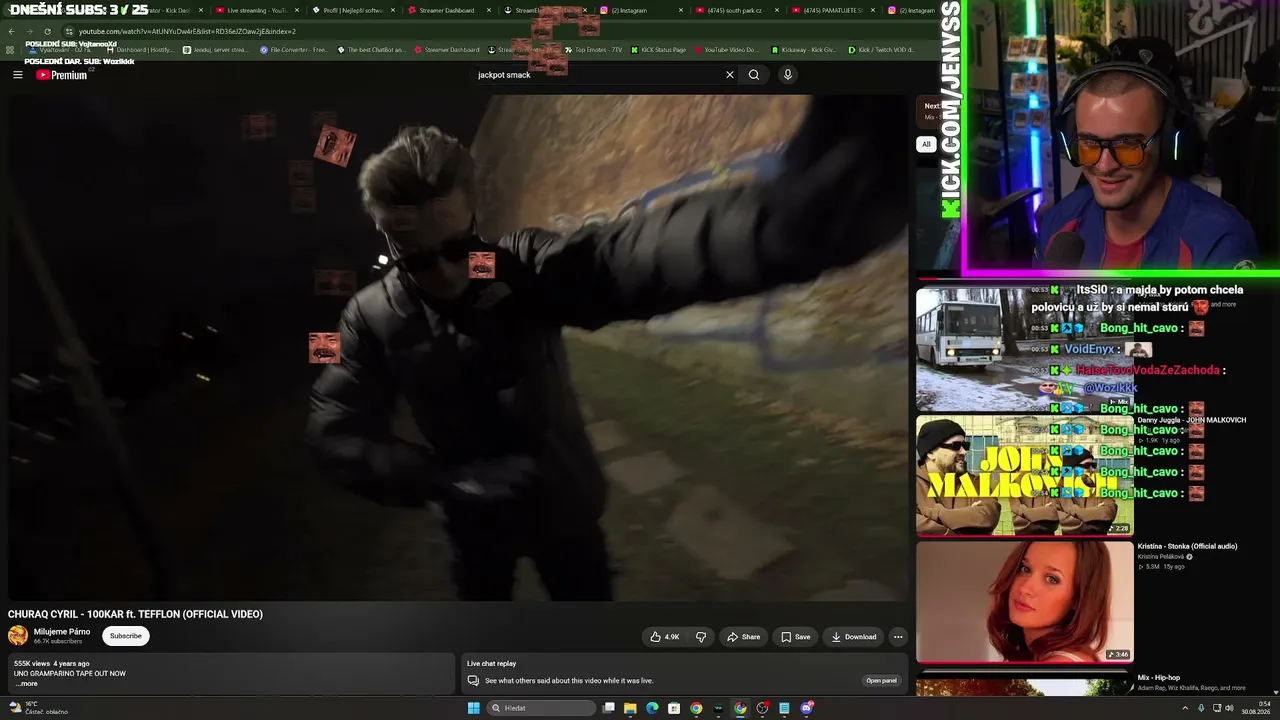Like the video (4.9K)
Image resolution: width=1280 pixels, height=720 pixels.
(665, 637)
